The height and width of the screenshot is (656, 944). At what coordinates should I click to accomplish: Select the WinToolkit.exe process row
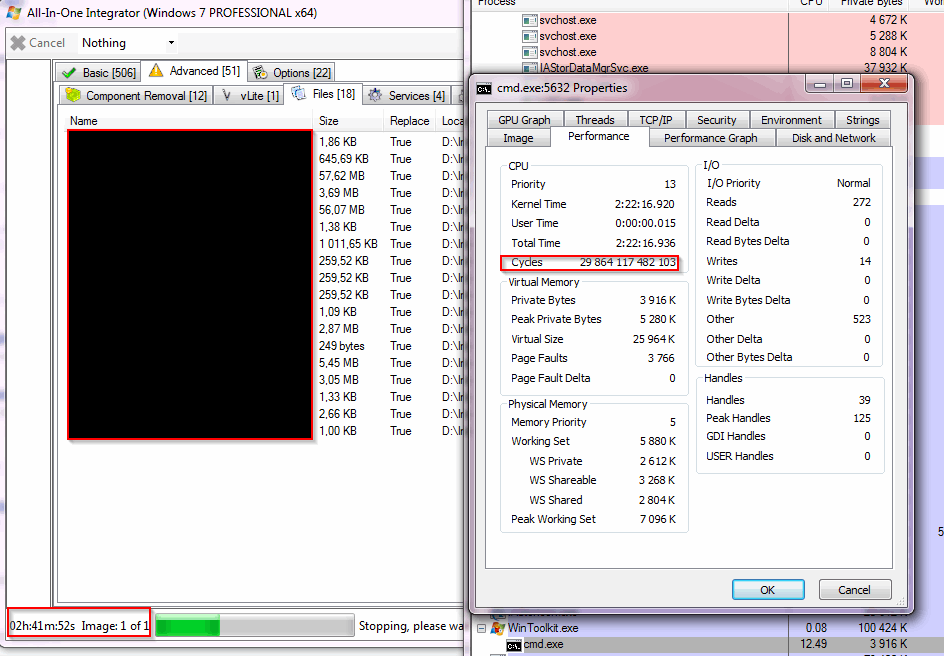click(707, 628)
